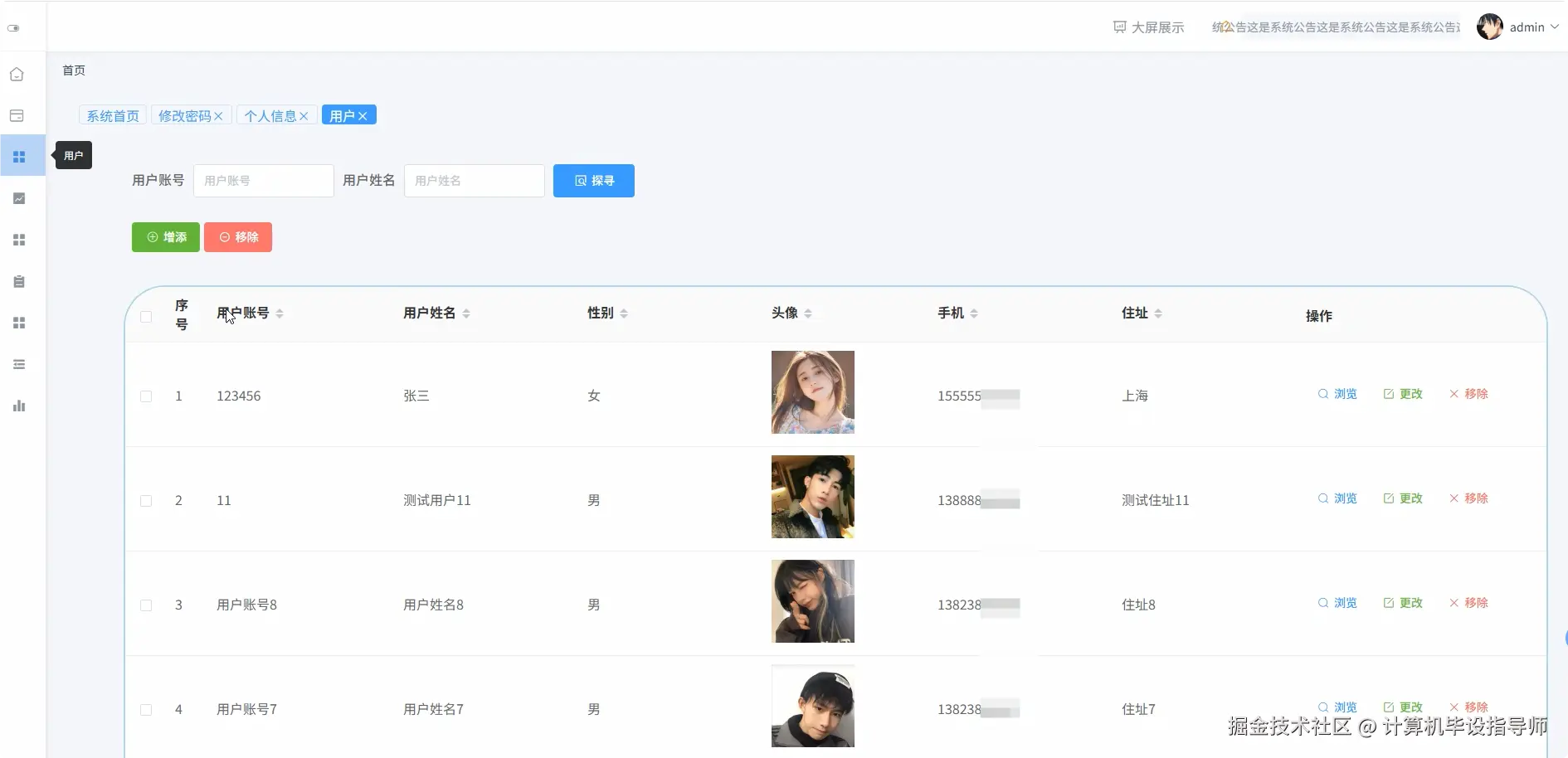Open the clipboard icon in sidebar
1568x758 pixels.
pos(19,281)
